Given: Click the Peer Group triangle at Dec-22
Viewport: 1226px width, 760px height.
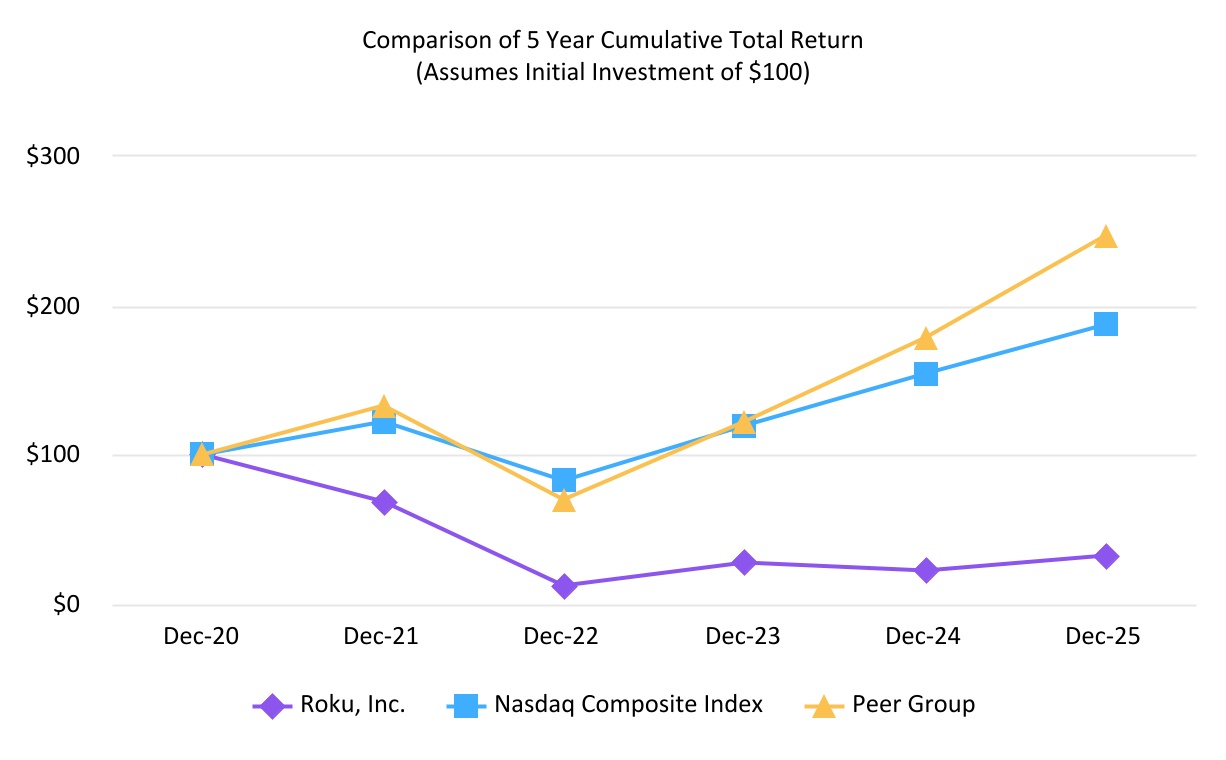Looking at the screenshot, I should [564, 500].
